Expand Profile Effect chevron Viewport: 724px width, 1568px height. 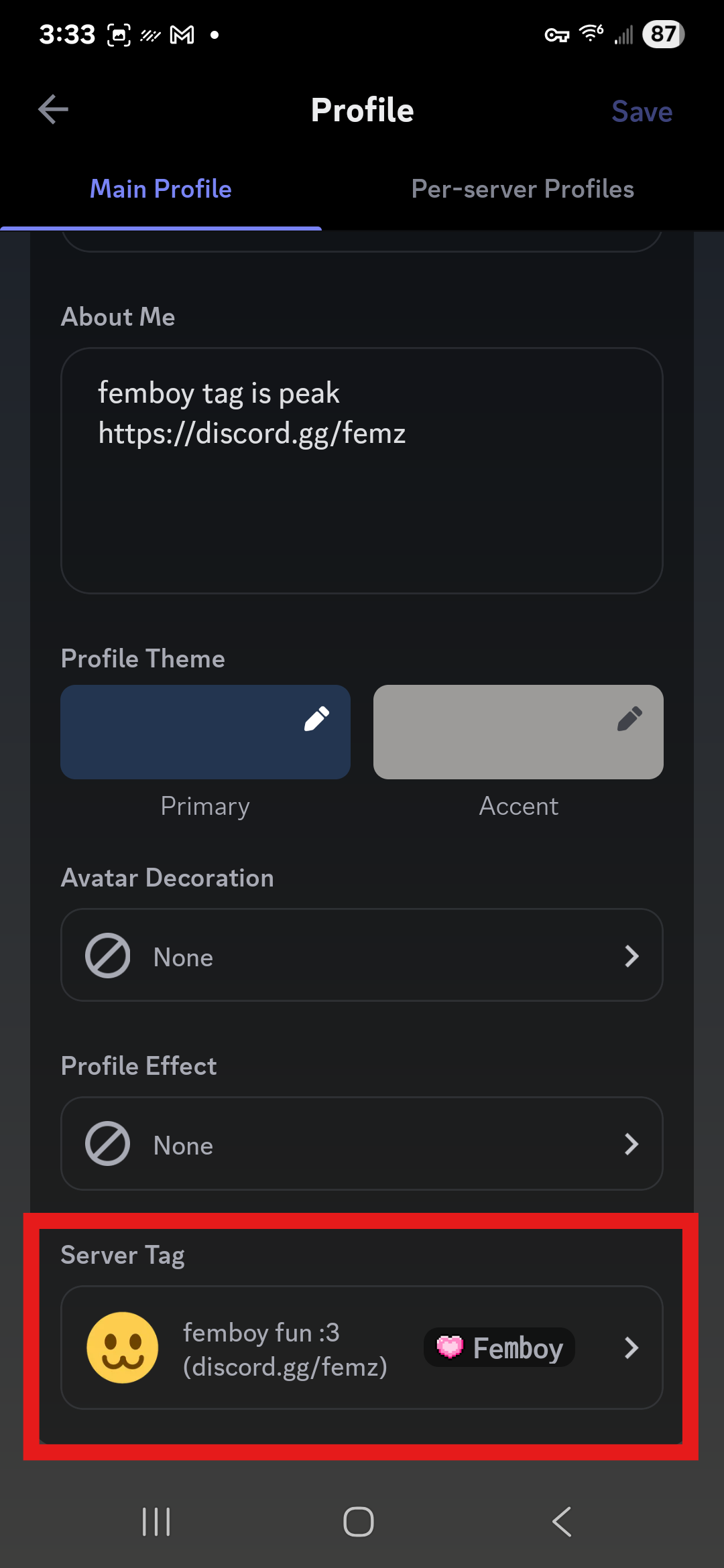pyautogui.click(x=631, y=1144)
